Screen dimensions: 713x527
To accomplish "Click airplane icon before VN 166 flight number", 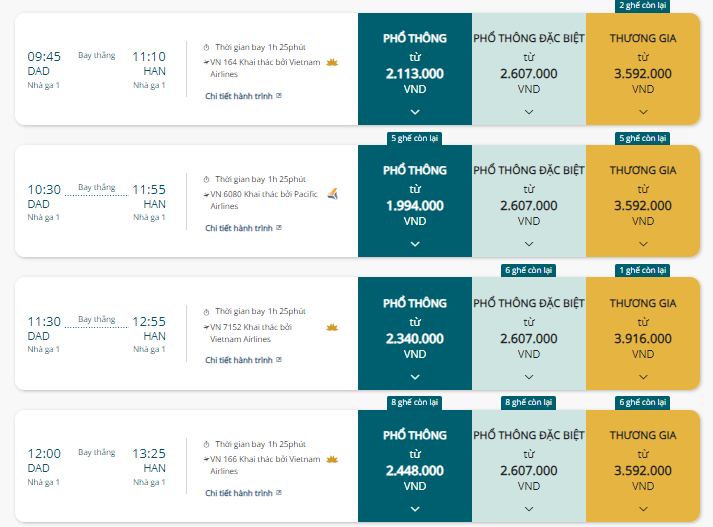I will pyautogui.click(x=206, y=459).
